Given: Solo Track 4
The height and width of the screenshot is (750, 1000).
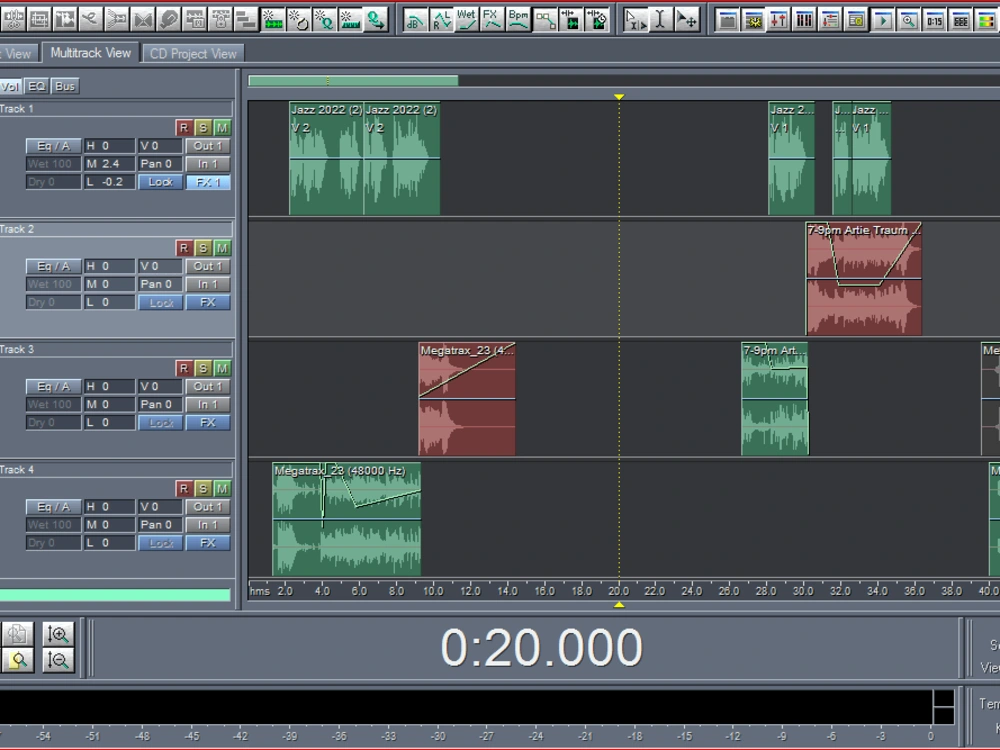Looking at the screenshot, I should tap(203, 489).
